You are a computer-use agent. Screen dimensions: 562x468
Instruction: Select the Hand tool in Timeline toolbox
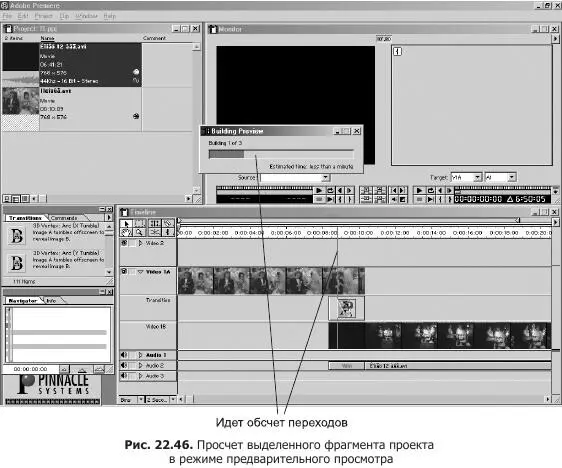(x=126, y=232)
